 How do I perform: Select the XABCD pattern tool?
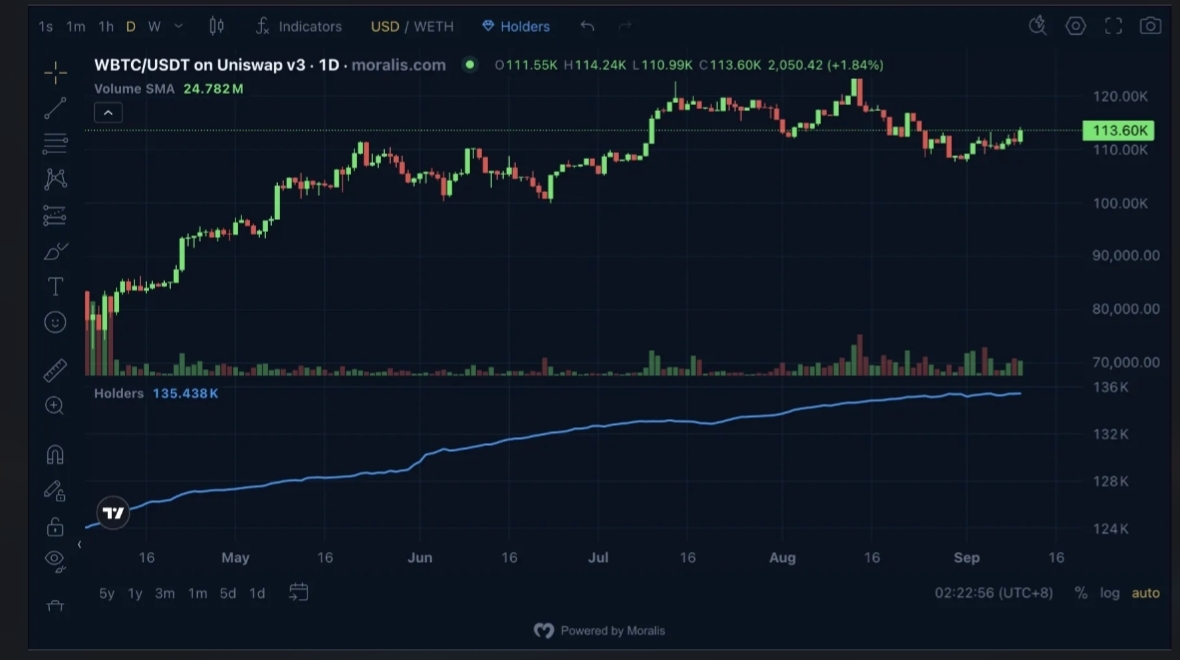[x=55, y=179]
